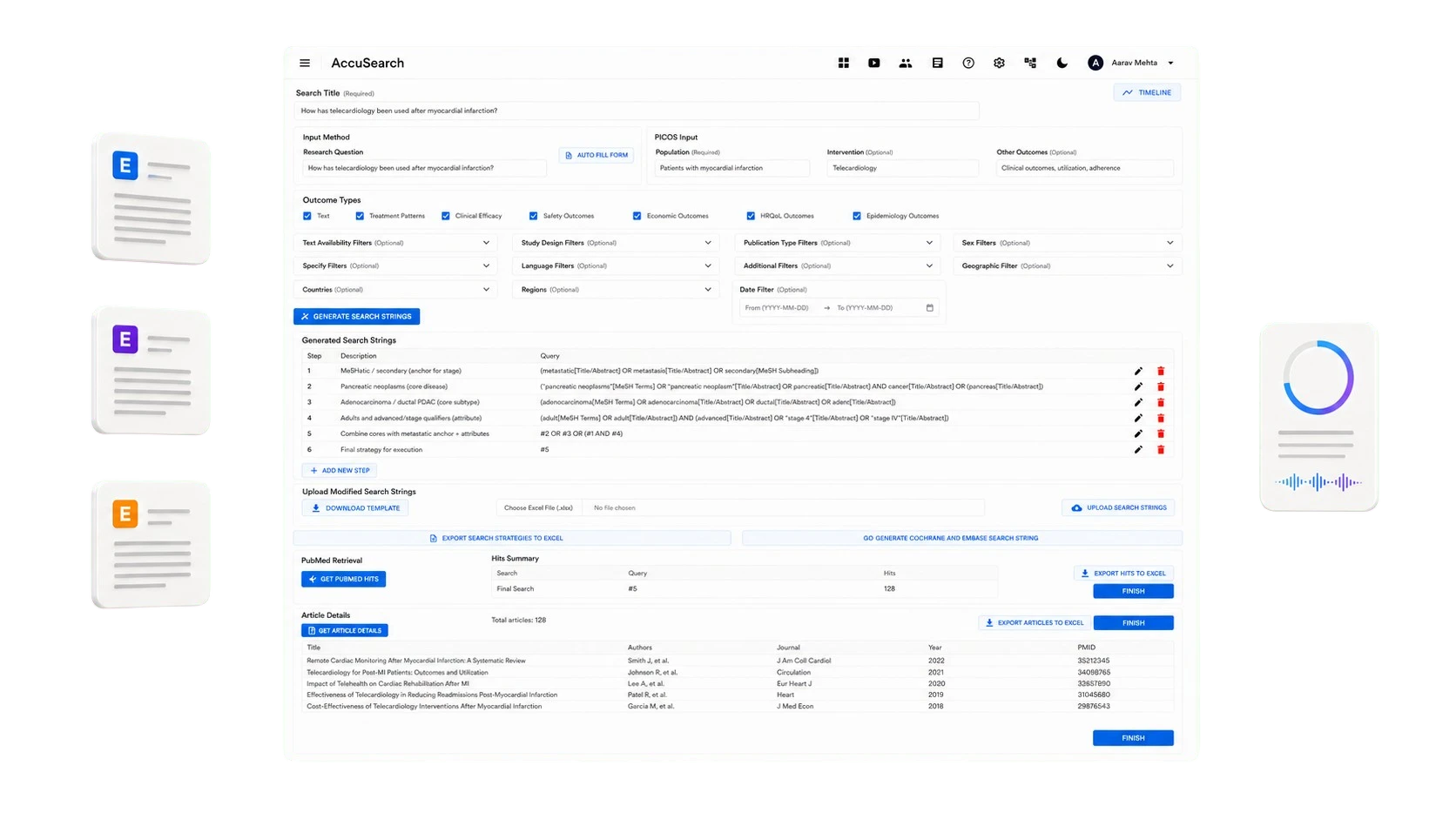Delete step 2 pancreatic neoplasms row
Screen dimensions: 1456x819
(x=1161, y=386)
